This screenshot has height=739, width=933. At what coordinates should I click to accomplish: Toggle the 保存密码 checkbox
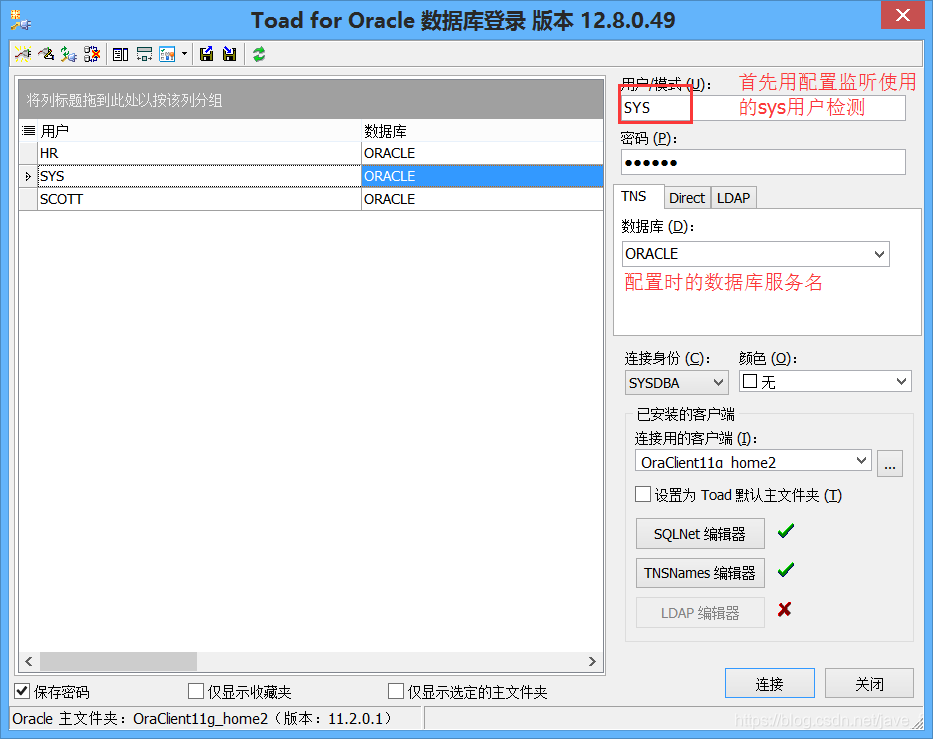pos(22,691)
